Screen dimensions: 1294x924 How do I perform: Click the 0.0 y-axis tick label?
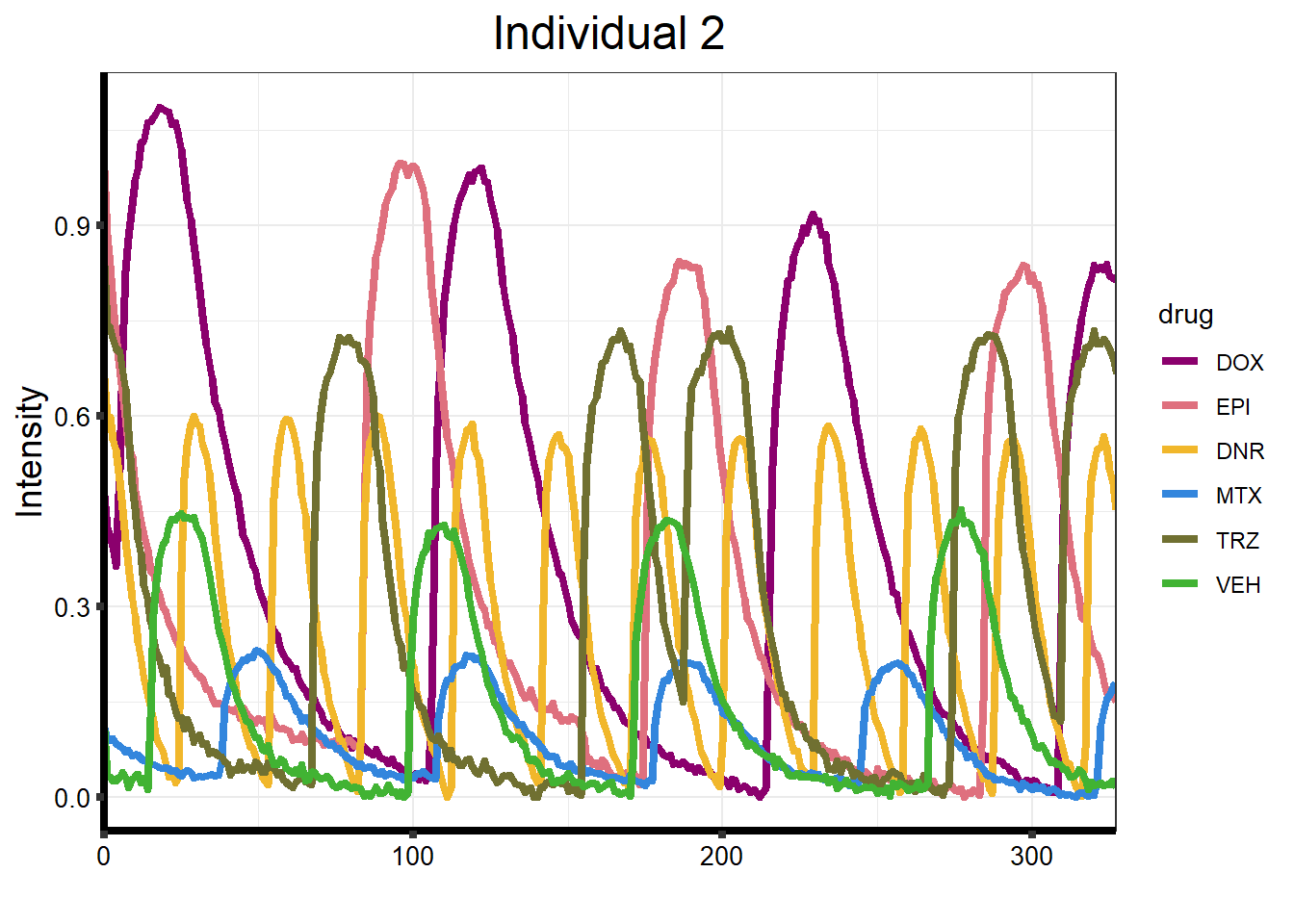[x=72, y=798]
